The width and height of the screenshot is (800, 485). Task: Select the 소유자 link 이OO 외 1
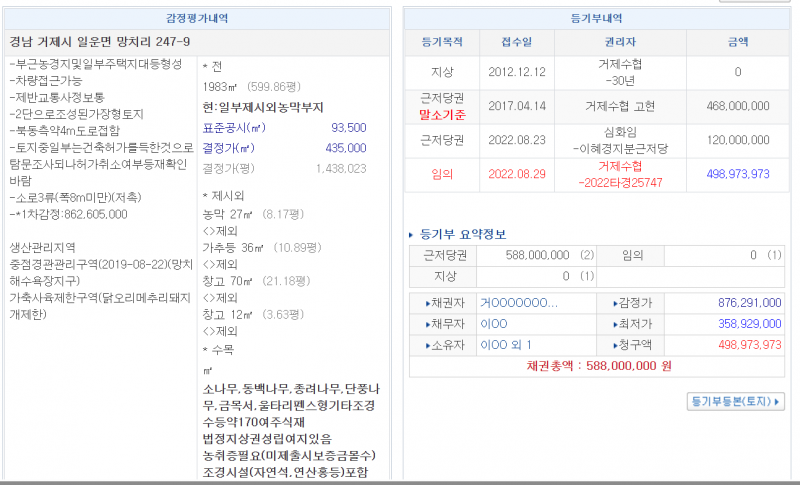pyautogui.click(x=506, y=345)
